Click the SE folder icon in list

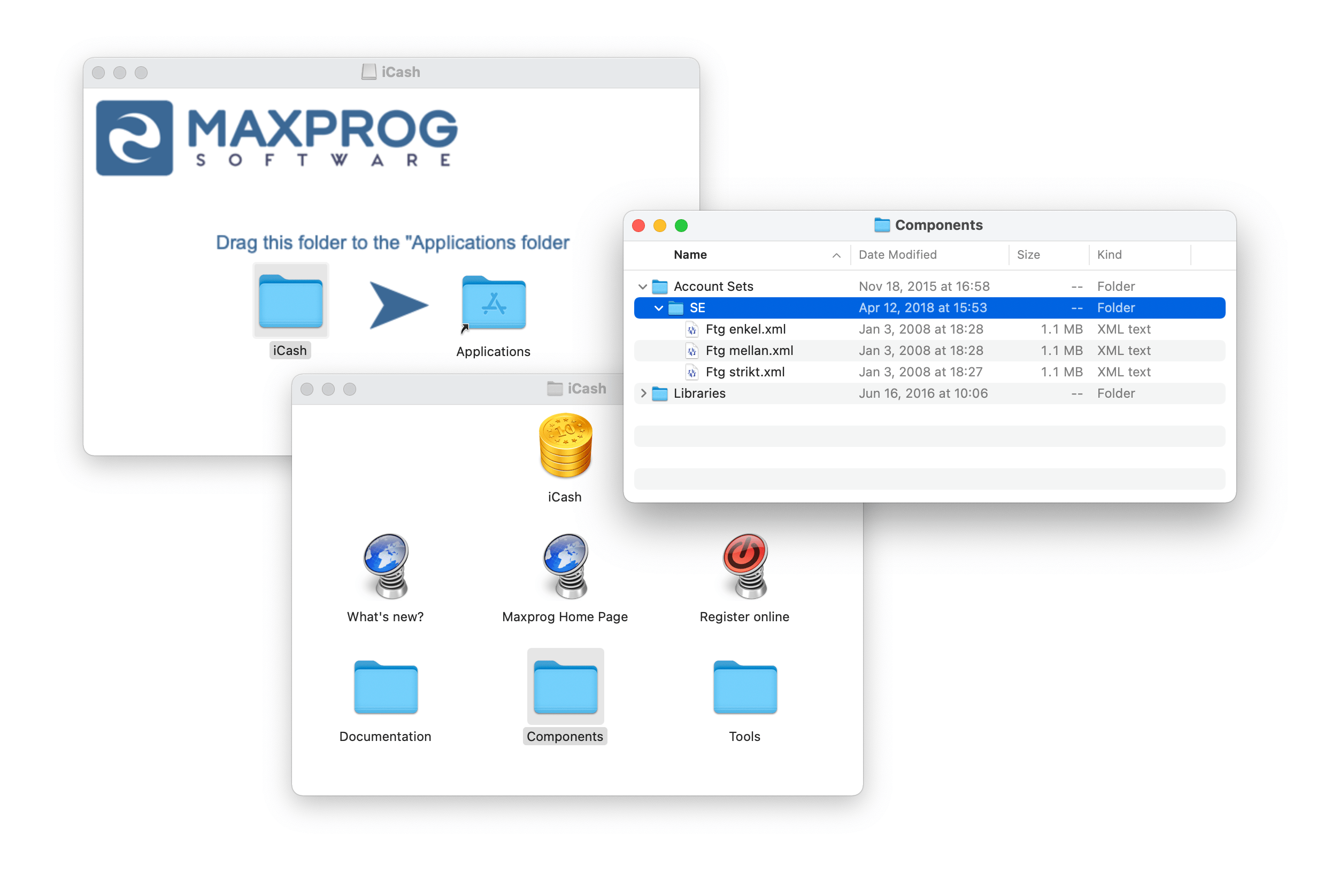675,308
